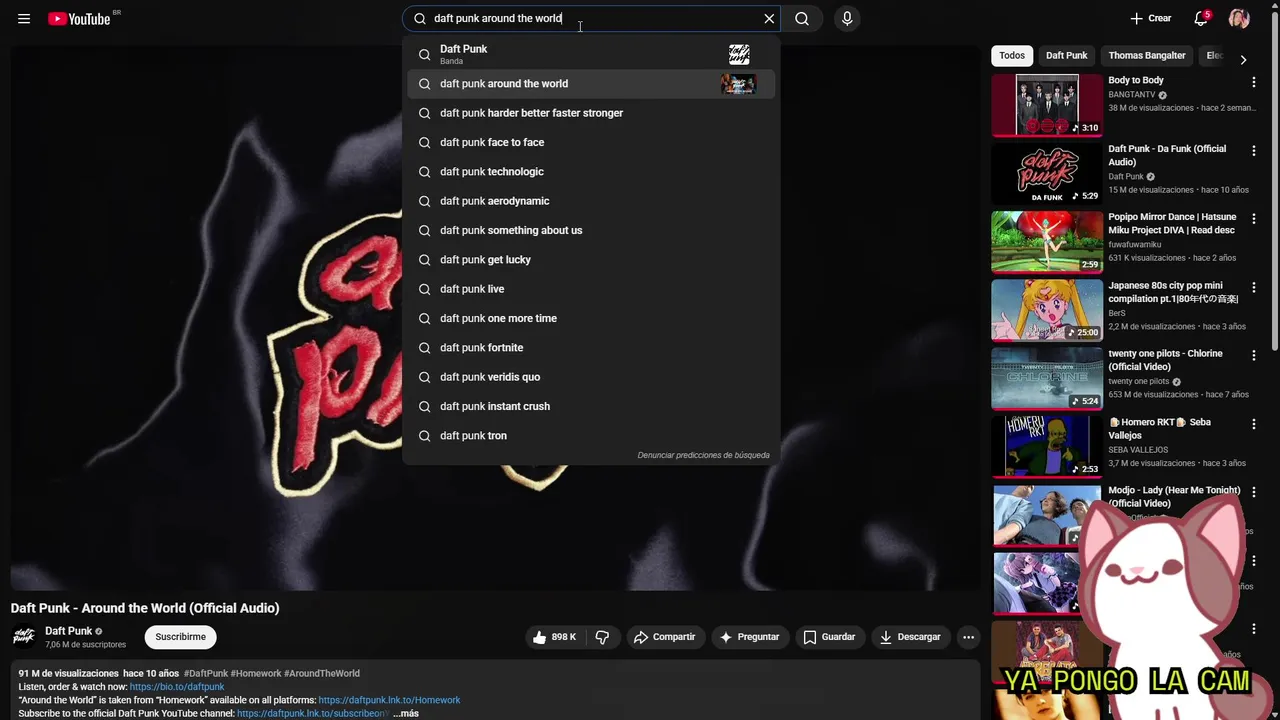Image resolution: width=1280 pixels, height=720 pixels.
Task: Open the daftpunk.lnk.to/Homework link
Action: click(x=389, y=700)
